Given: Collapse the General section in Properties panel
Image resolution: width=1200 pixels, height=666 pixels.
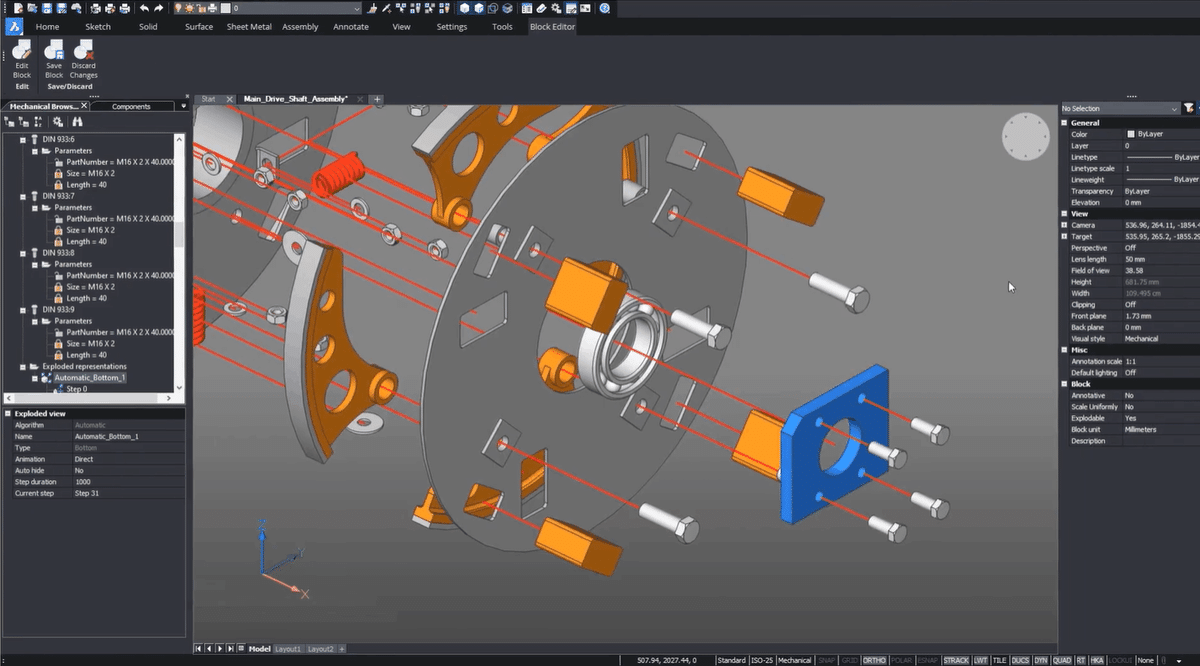Looking at the screenshot, I should tap(1065, 123).
